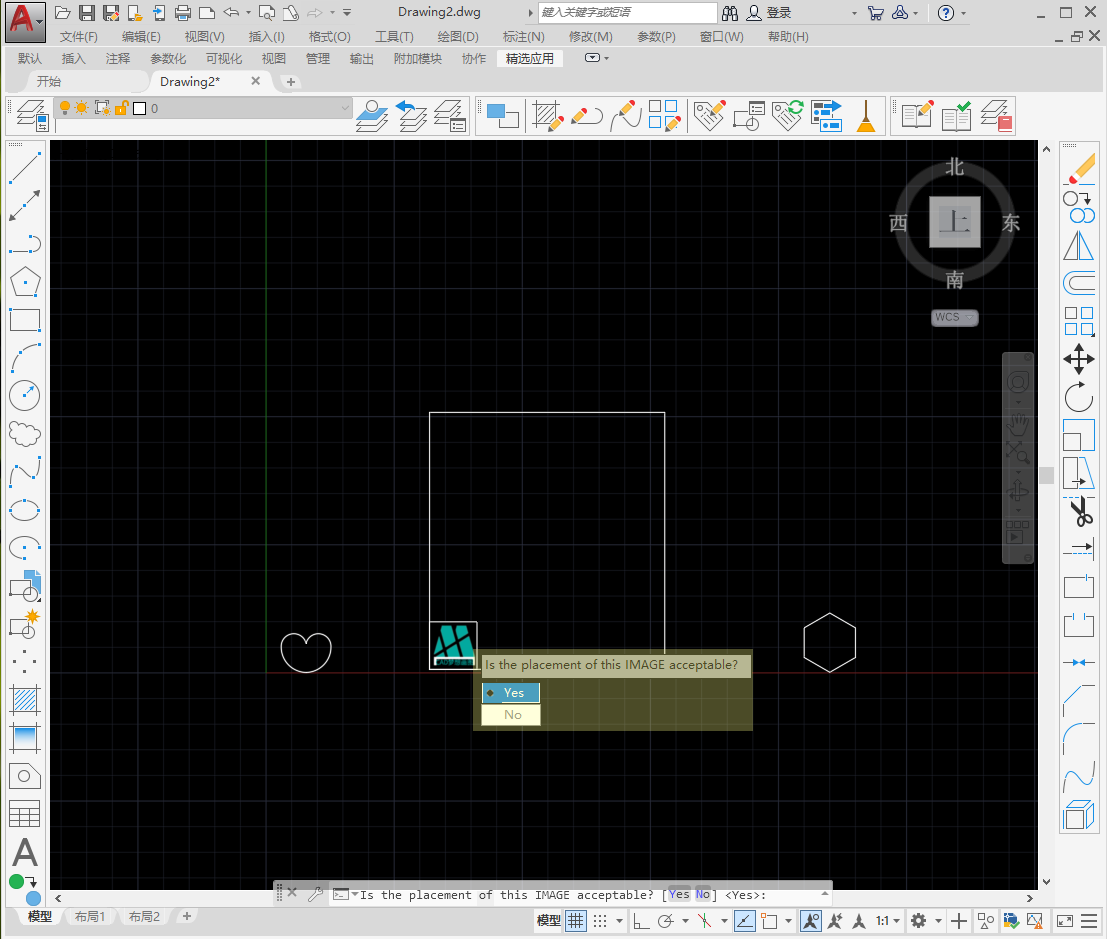The width and height of the screenshot is (1107, 939).
Task: Toggle snap mode dotted grid button
Action: [x=602, y=921]
